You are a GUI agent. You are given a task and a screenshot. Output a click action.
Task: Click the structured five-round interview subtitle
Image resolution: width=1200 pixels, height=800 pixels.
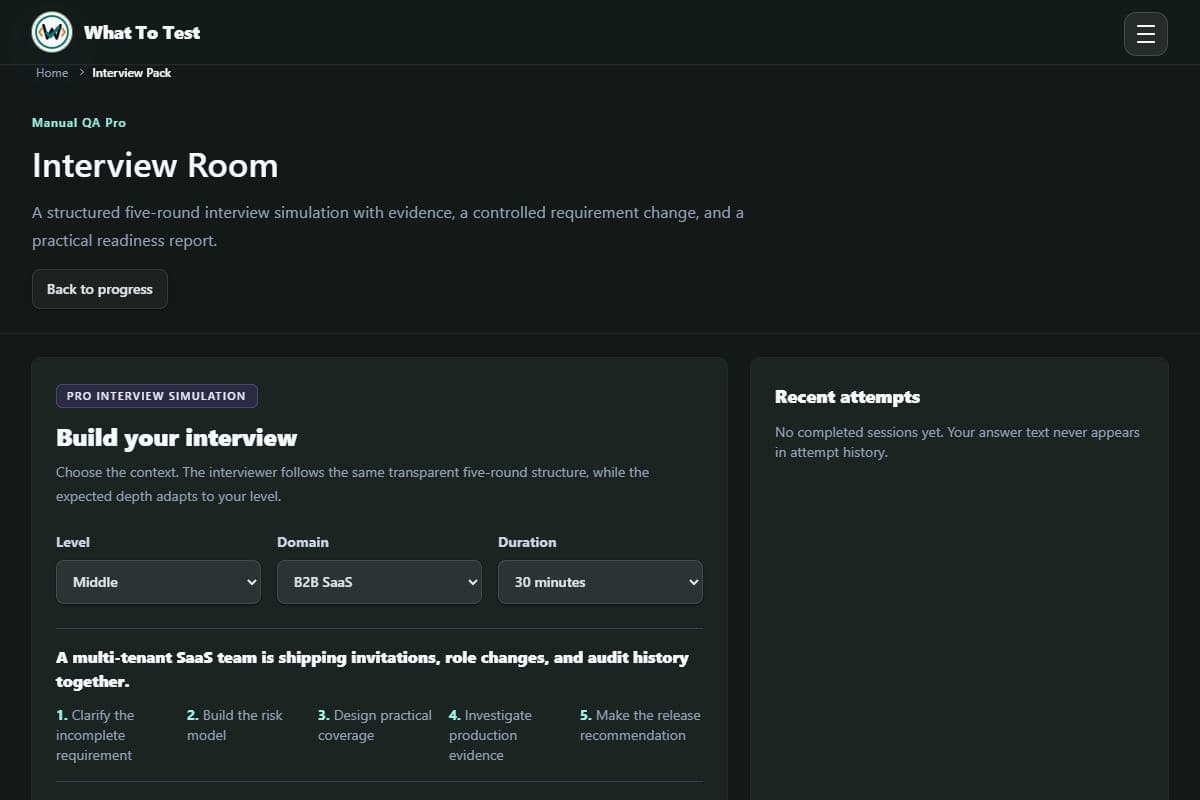388,226
